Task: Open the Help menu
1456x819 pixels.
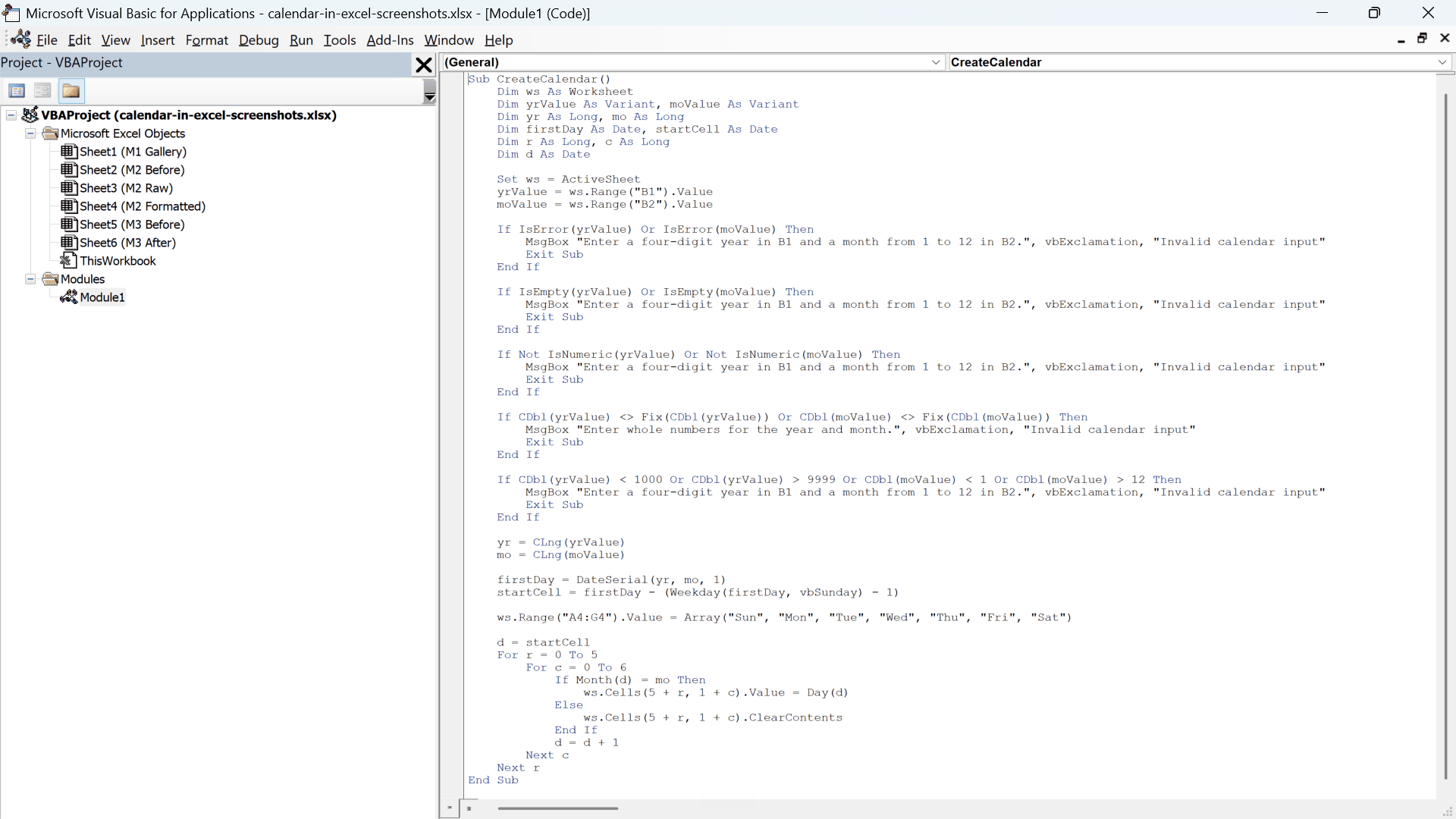Action: pos(499,40)
